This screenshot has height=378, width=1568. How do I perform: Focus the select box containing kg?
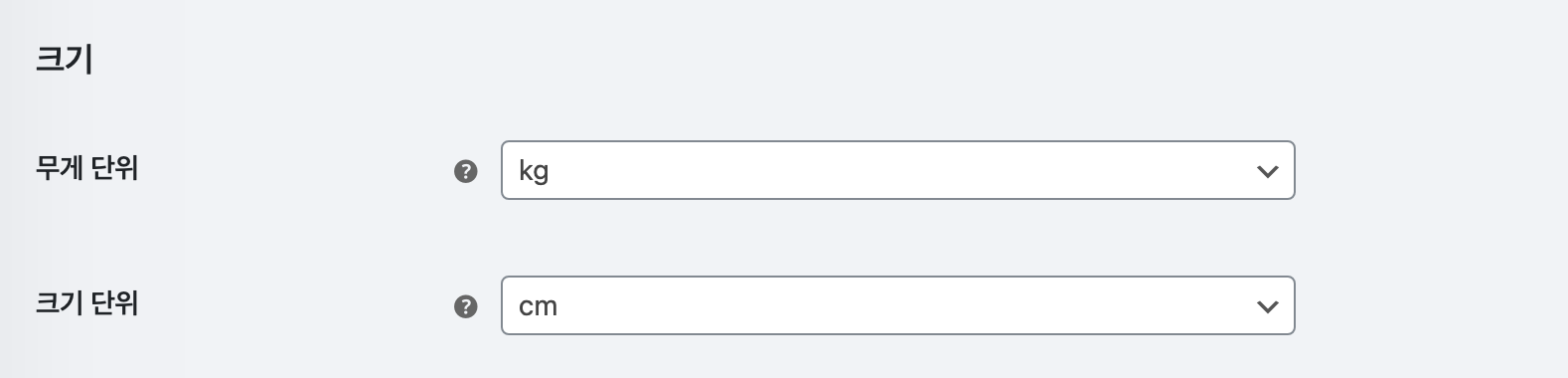point(898,170)
